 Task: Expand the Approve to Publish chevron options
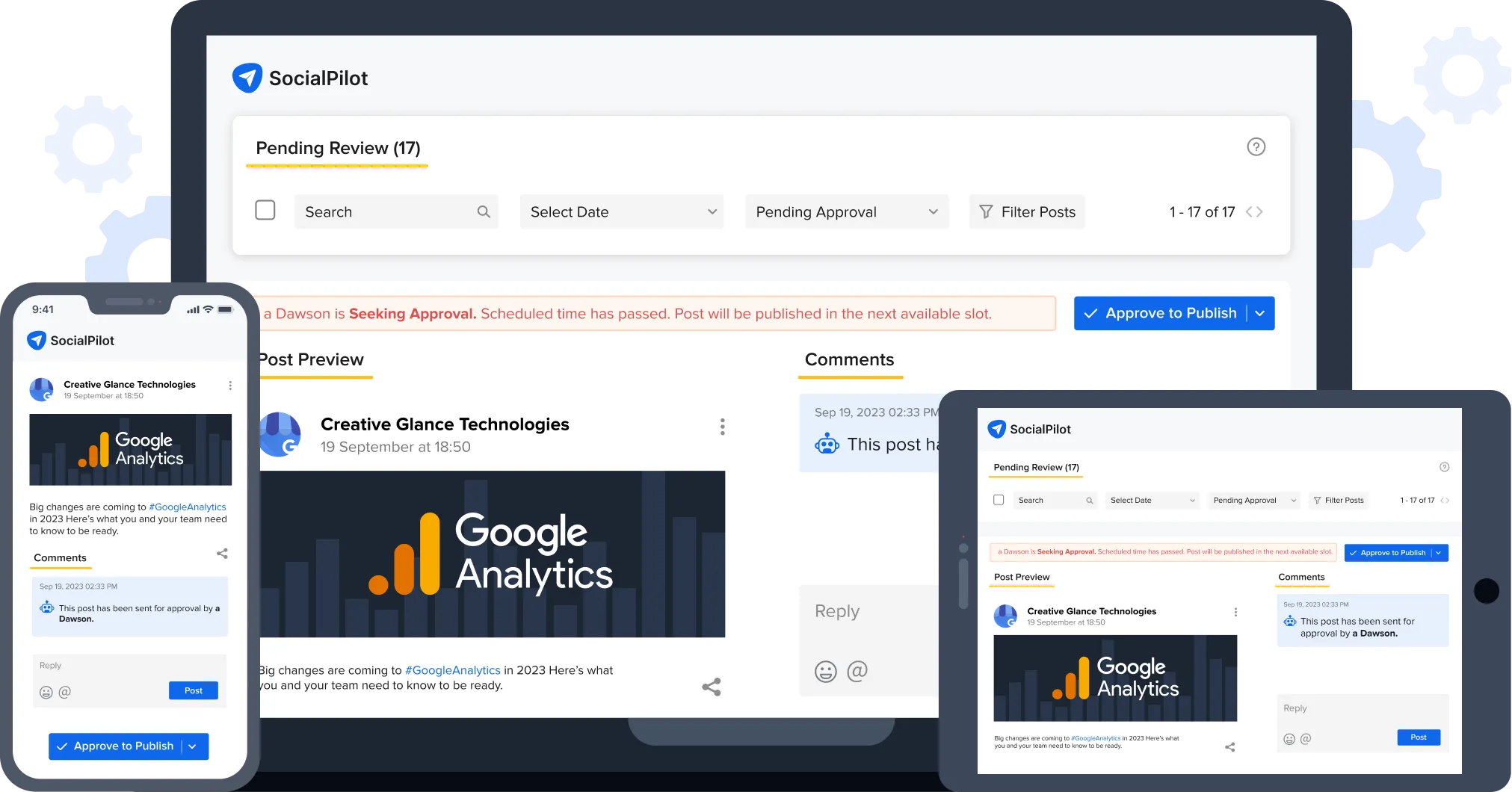[x=1260, y=313]
